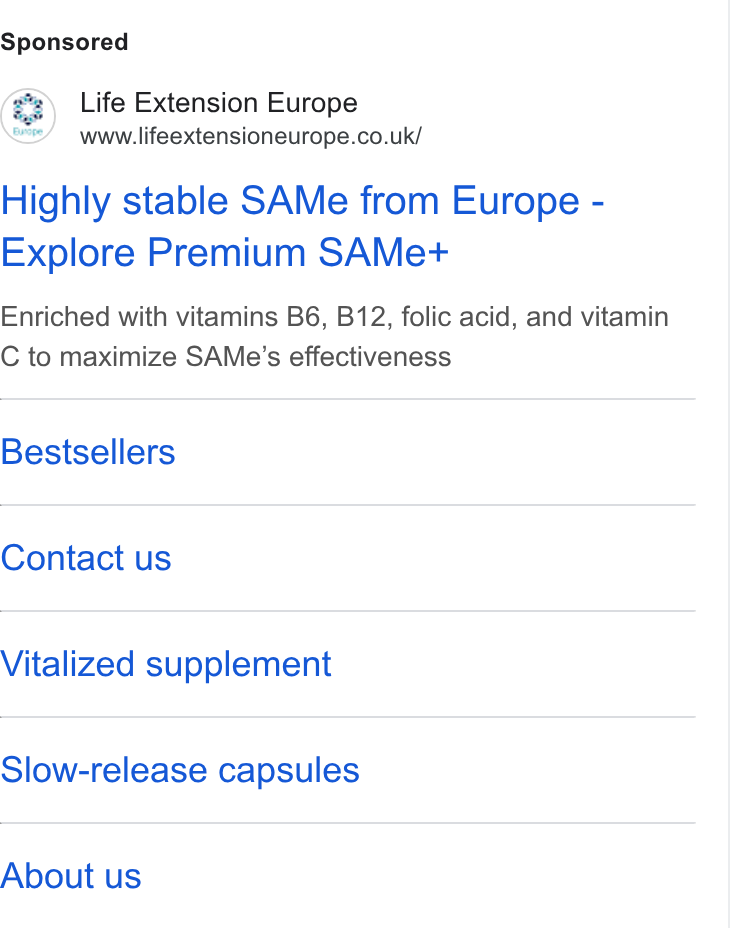Click the Sponsored label
Viewport: 730px width, 928px height.
(64, 42)
